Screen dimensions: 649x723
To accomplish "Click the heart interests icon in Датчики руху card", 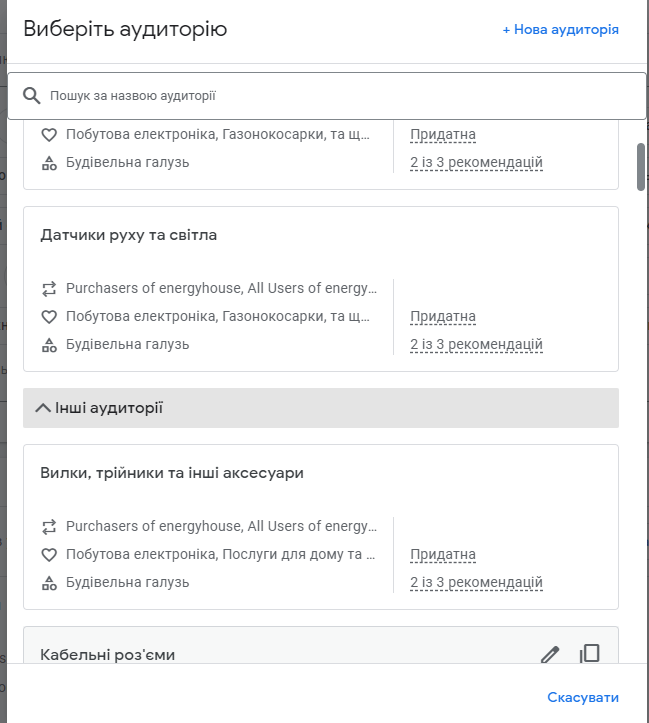I will click(x=49, y=317).
